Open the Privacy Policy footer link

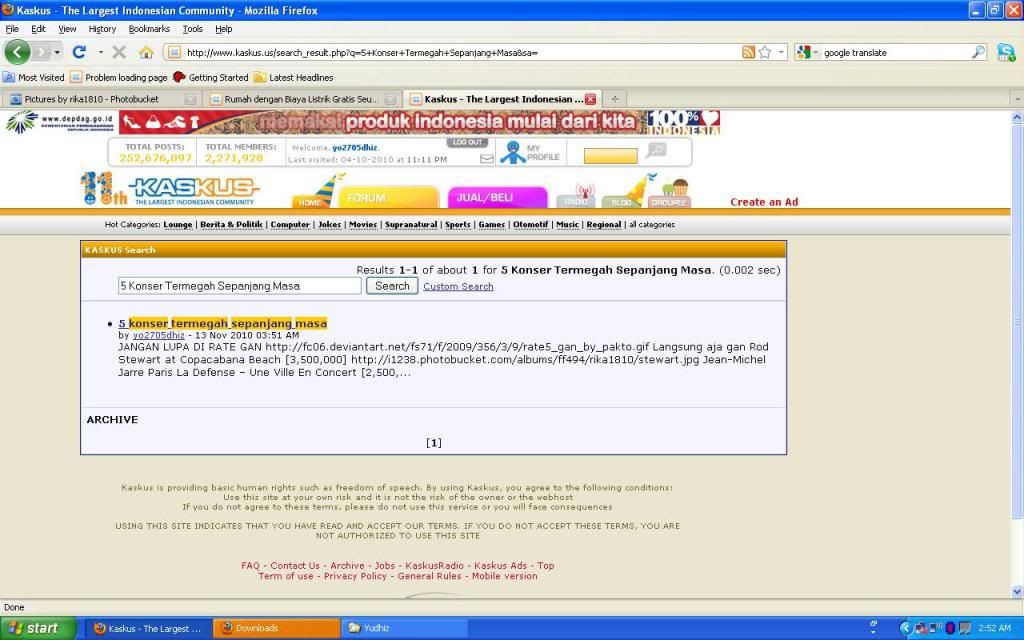355,576
